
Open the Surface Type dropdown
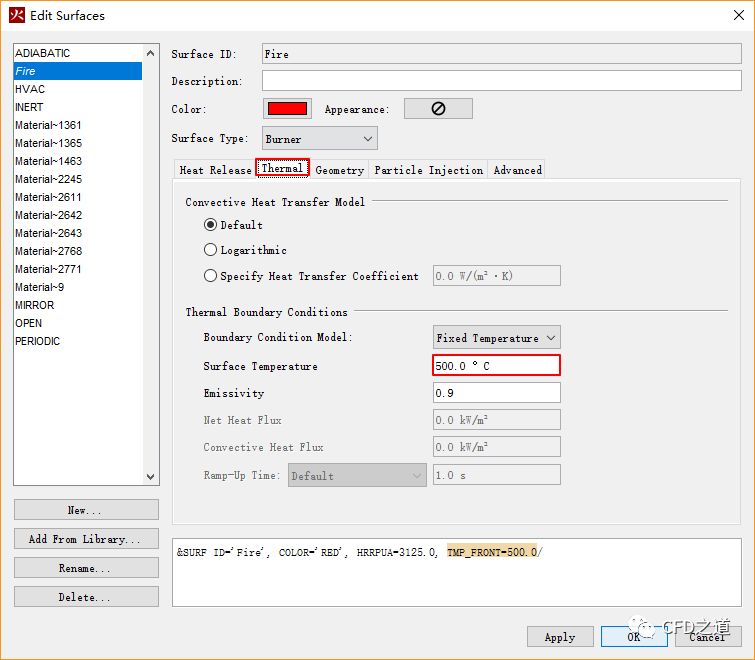coord(320,139)
